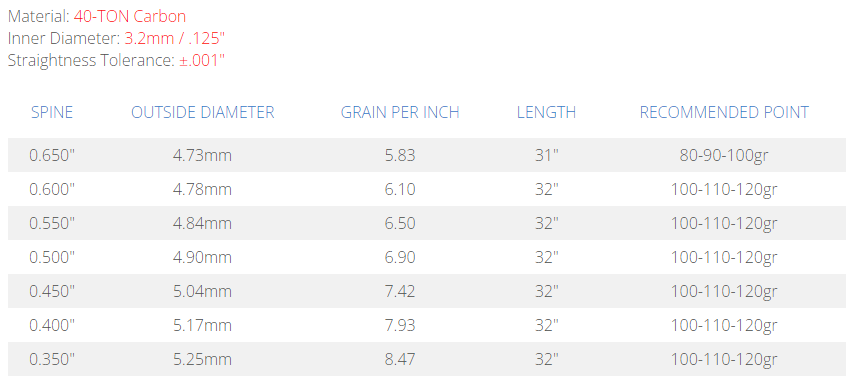Click the ±.001" straightness tolerance value
The width and height of the screenshot is (856, 387).
click(x=202, y=60)
